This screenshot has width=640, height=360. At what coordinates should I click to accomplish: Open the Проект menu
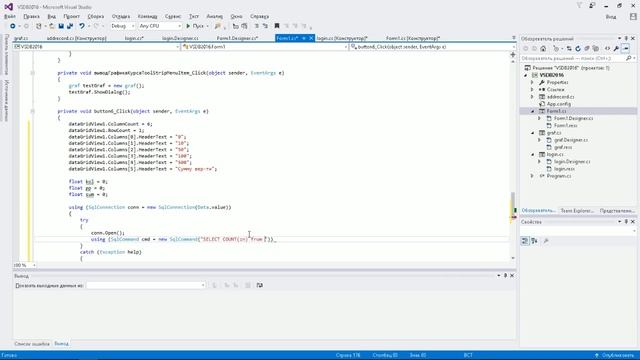(x=71, y=16)
